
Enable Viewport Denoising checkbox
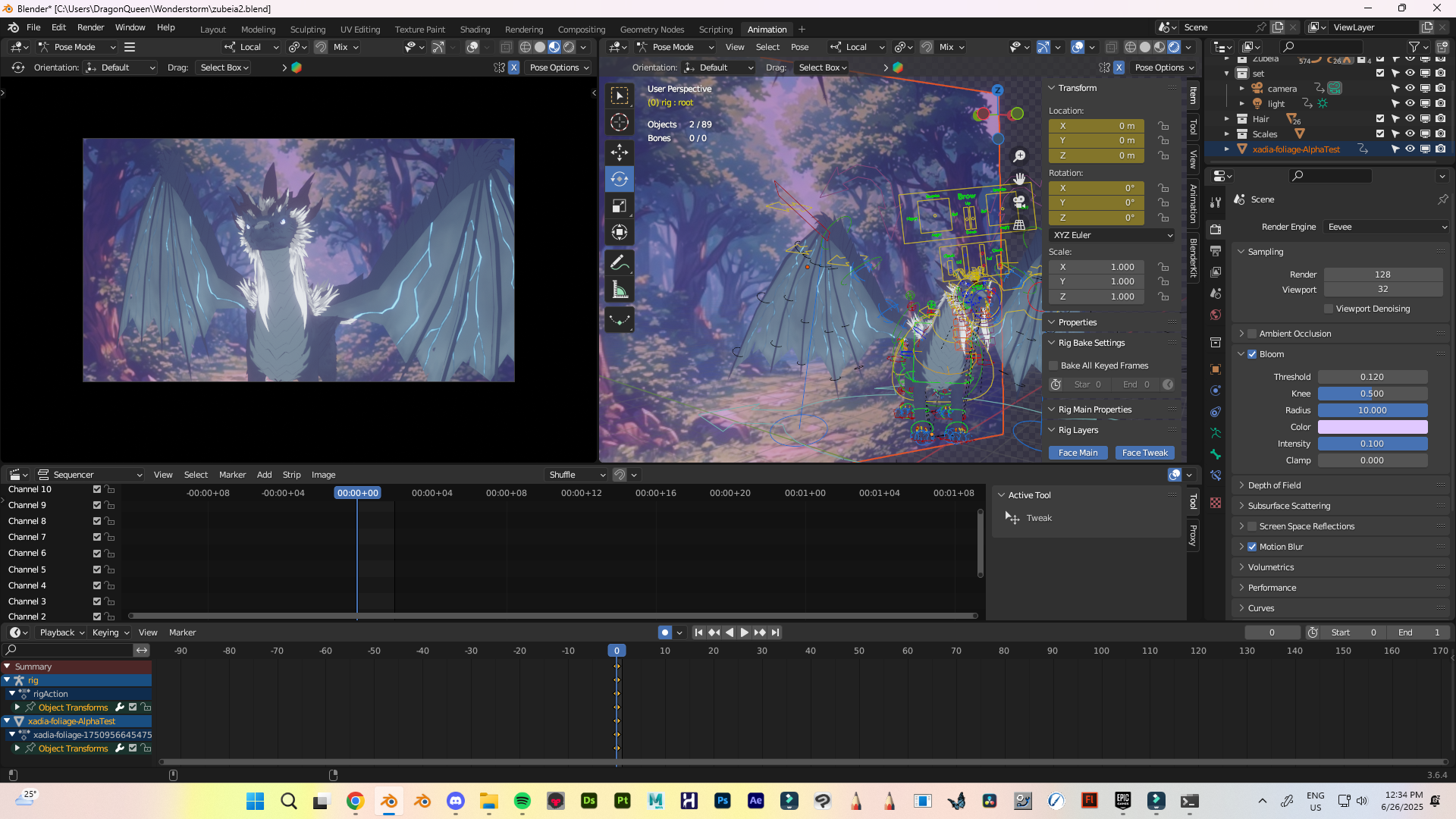1329,309
